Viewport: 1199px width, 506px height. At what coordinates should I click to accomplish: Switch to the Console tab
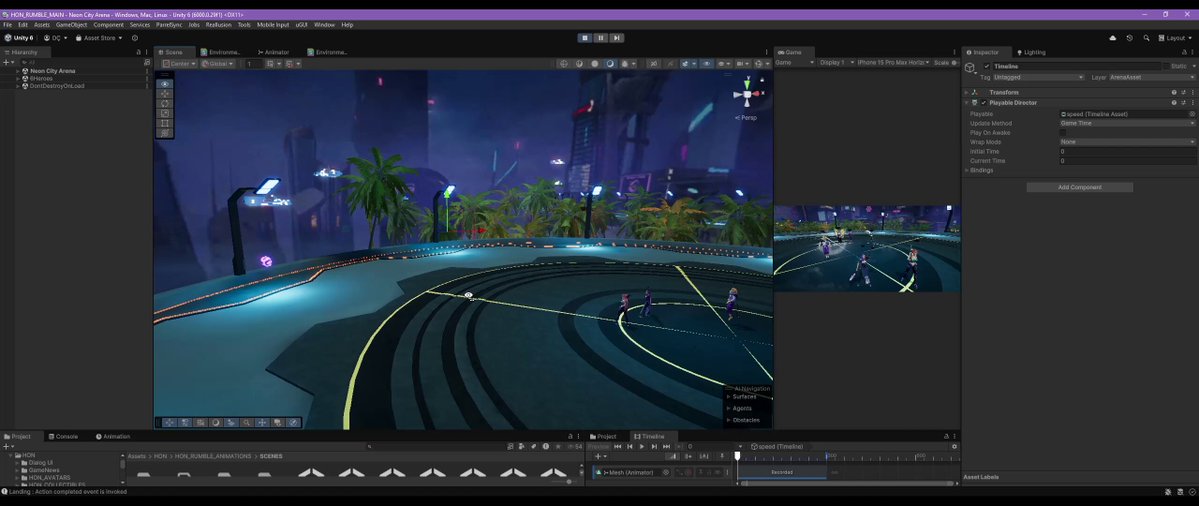[x=63, y=436]
